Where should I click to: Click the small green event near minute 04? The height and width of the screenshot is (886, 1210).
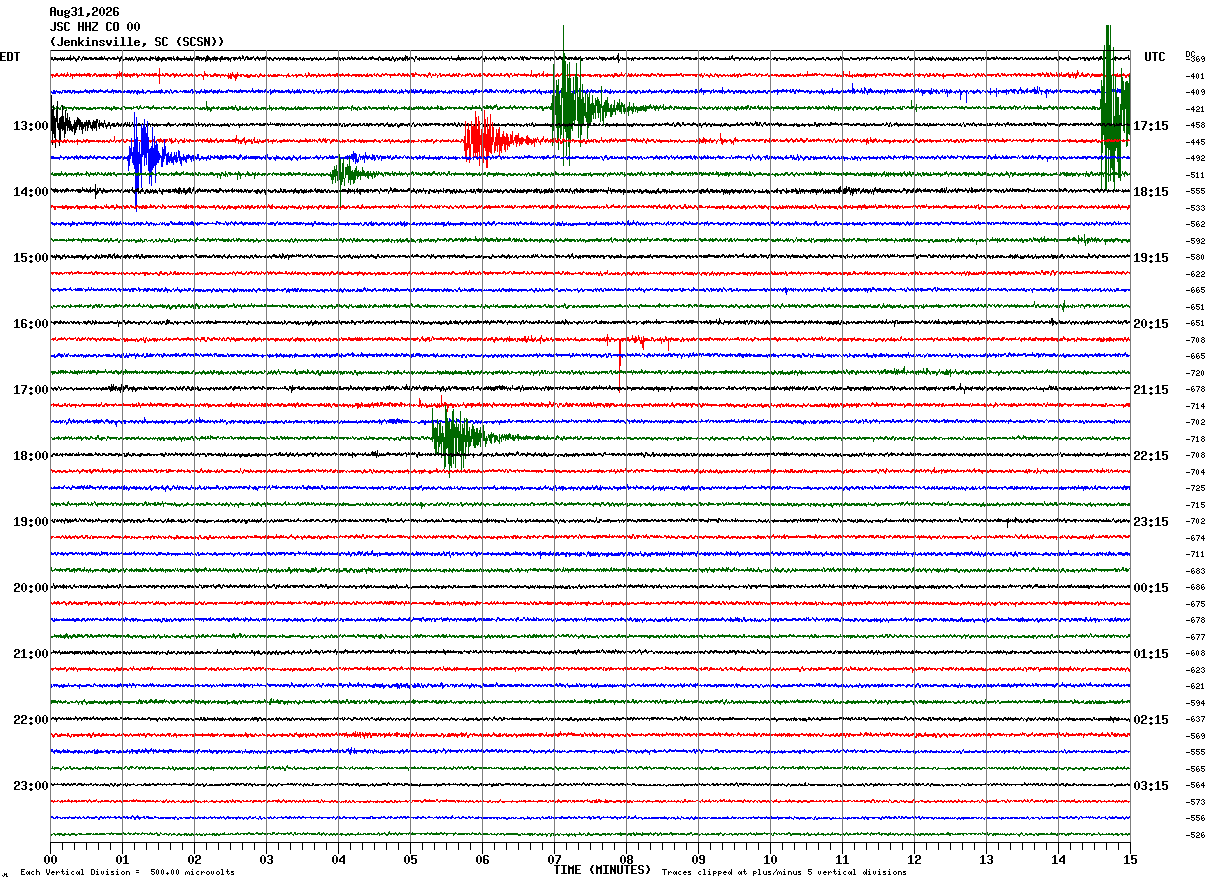pos(350,173)
